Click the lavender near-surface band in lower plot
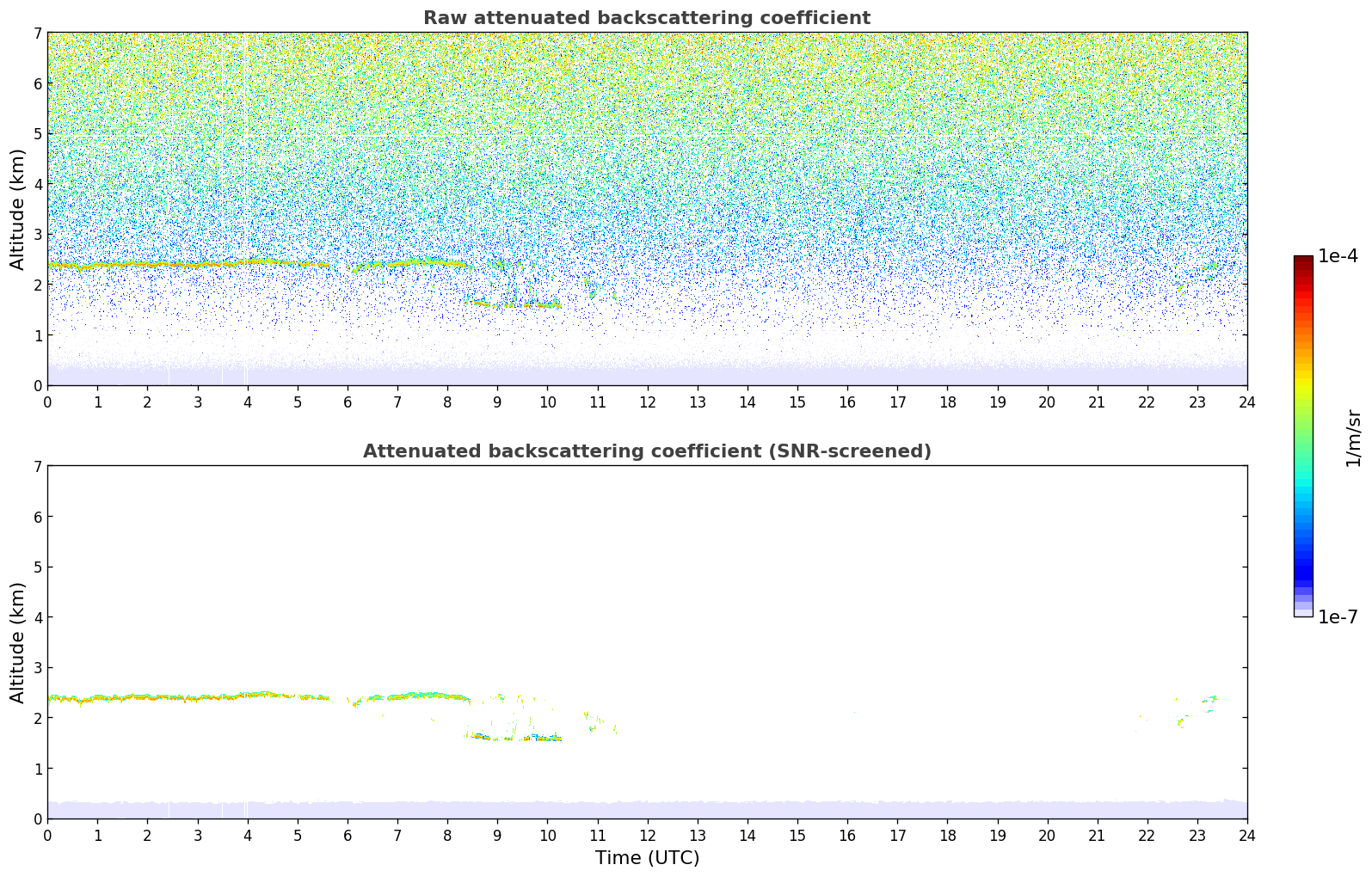This screenshot has height=877, width=1372. [x=647, y=809]
